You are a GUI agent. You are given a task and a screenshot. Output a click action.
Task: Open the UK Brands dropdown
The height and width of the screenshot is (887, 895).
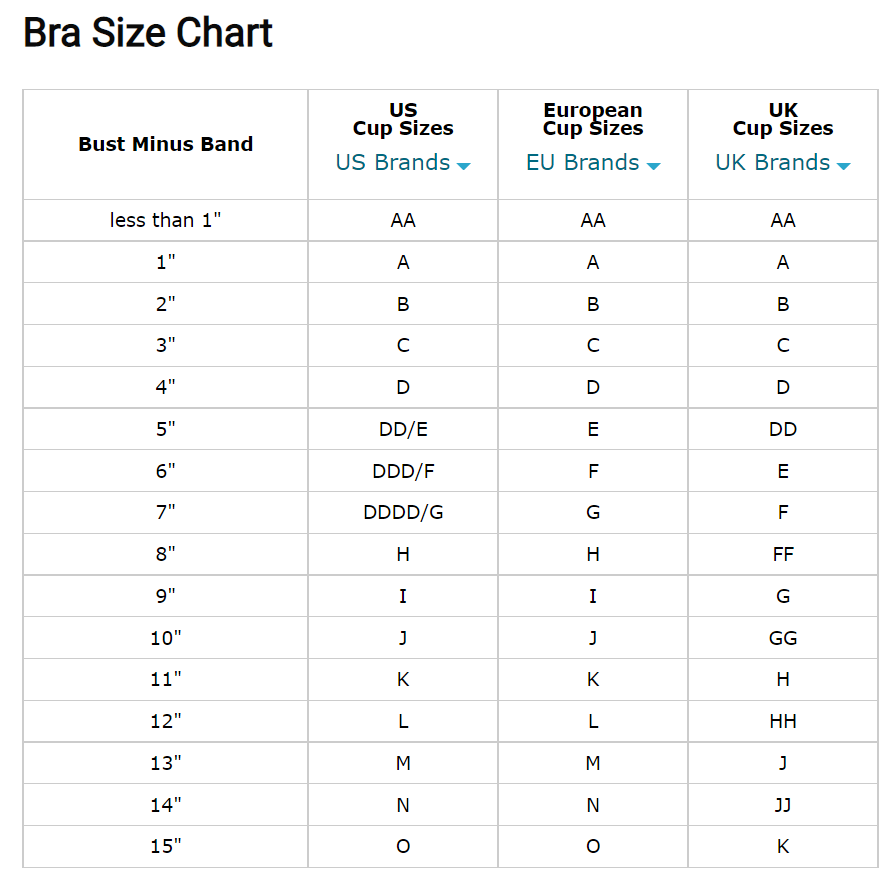pos(783,163)
